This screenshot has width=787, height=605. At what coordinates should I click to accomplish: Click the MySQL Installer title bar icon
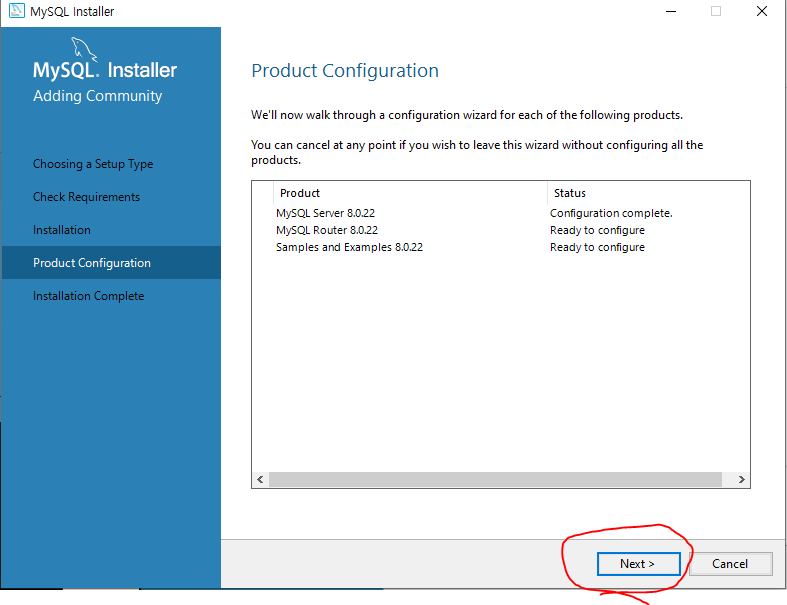(x=17, y=11)
